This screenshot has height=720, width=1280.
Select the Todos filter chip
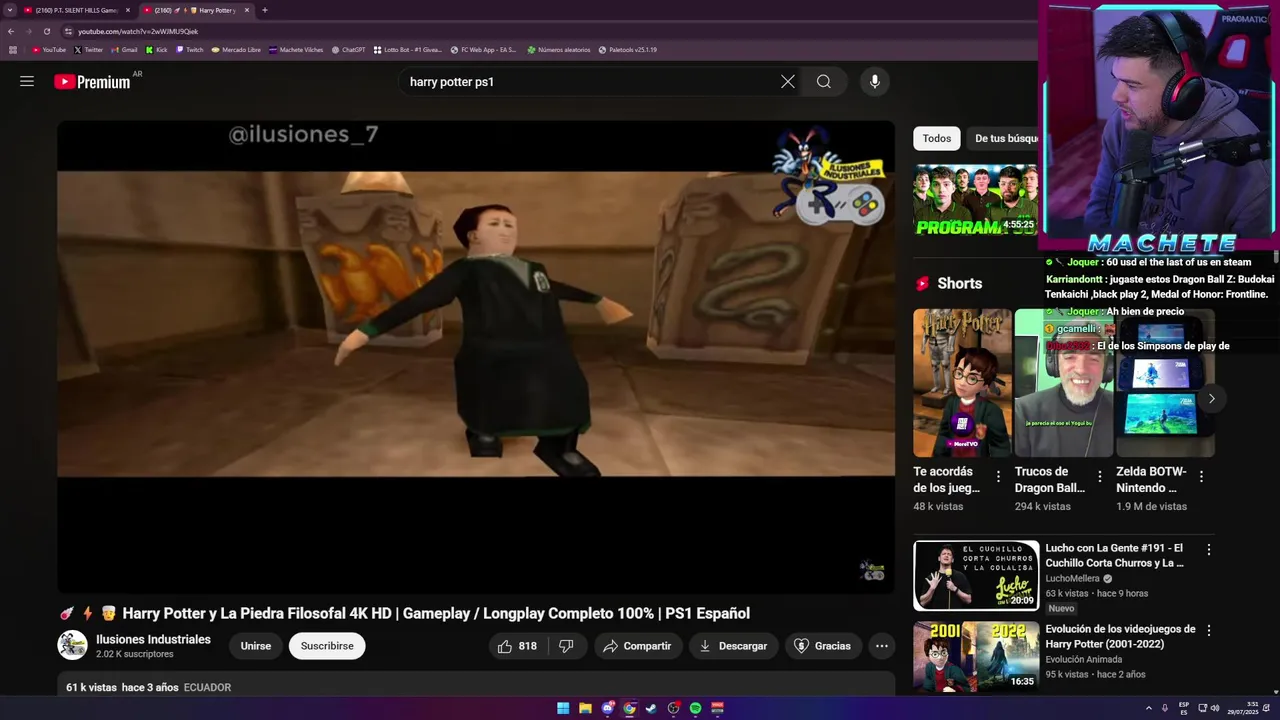coord(937,139)
